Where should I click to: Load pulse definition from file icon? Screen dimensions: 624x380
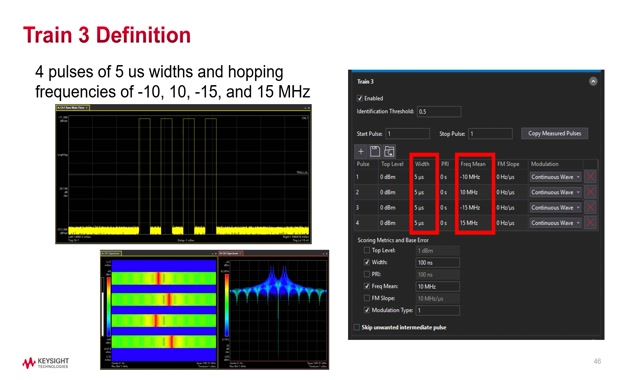[389, 152]
